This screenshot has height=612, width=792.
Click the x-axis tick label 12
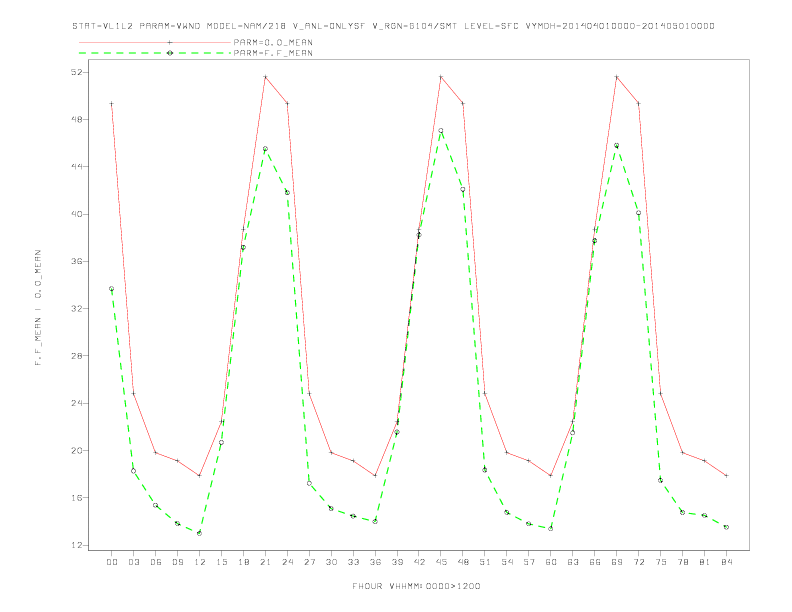point(200,562)
